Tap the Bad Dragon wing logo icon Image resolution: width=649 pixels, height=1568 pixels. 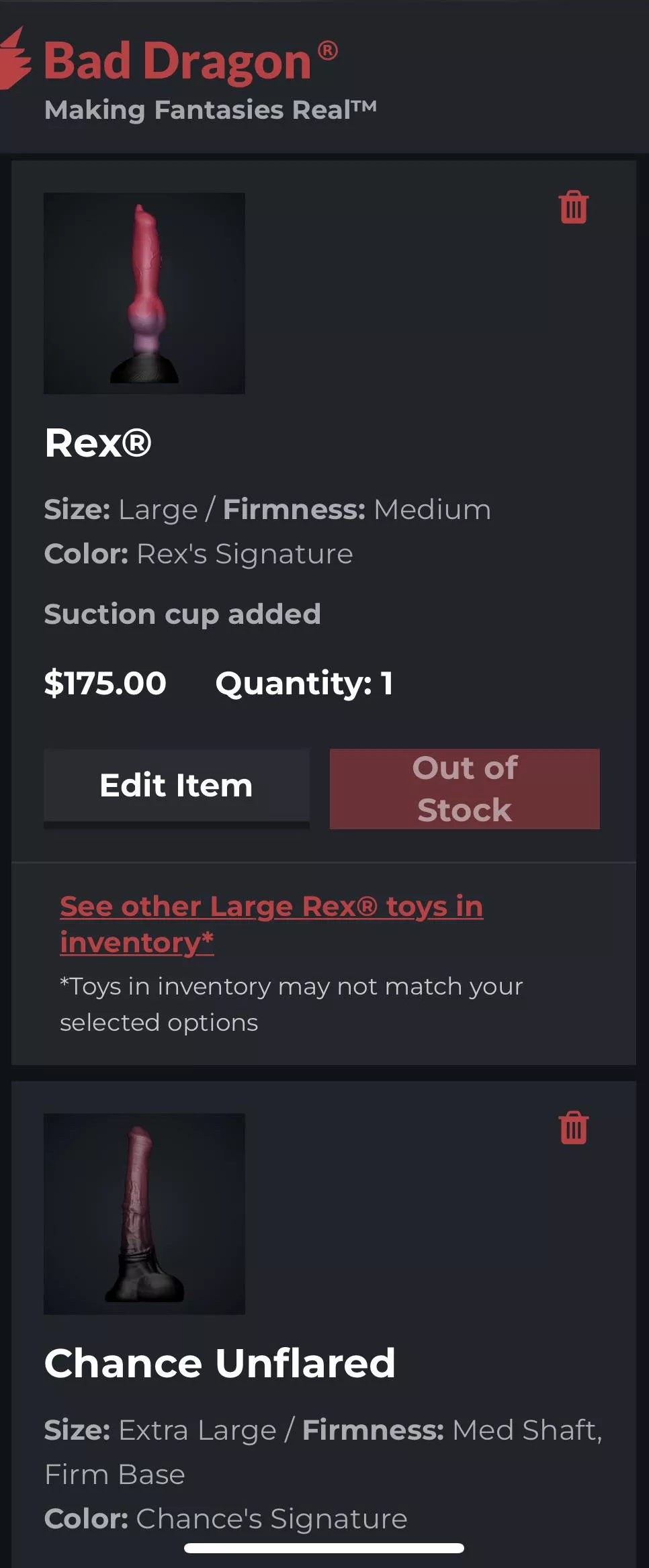pyautogui.click(x=15, y=59)
